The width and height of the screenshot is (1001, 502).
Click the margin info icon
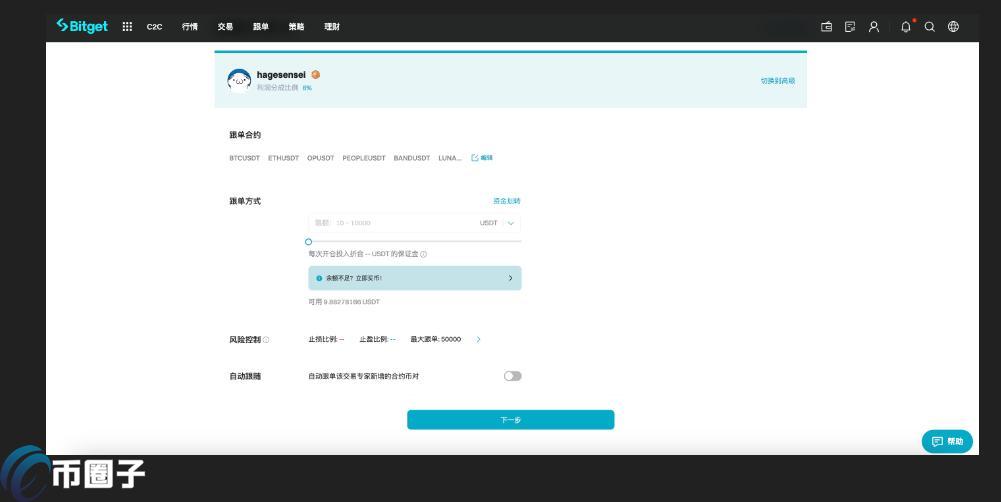click(x=424, y=254)
